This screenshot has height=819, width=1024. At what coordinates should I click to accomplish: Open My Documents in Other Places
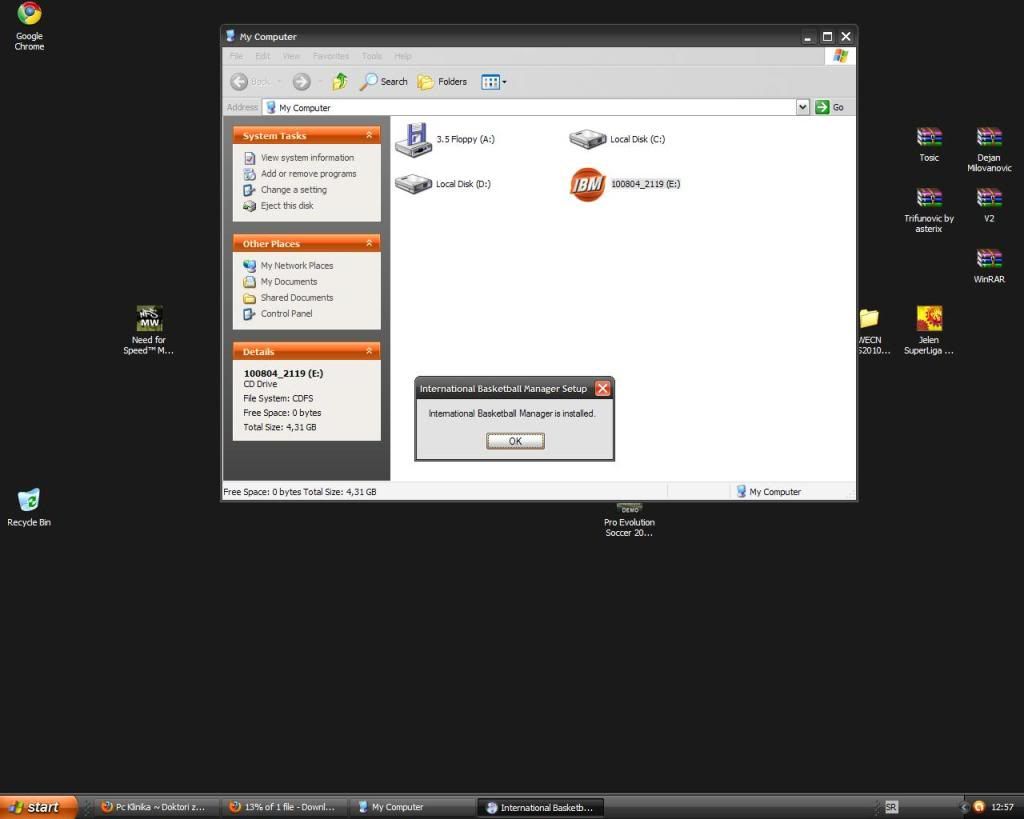[289, 281]
